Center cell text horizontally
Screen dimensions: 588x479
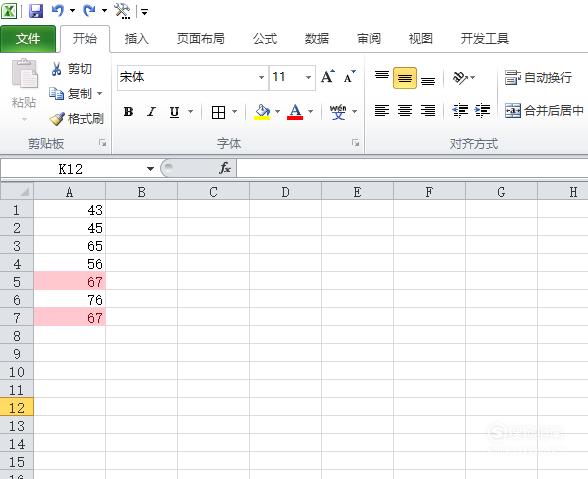[x=405, y=111]
